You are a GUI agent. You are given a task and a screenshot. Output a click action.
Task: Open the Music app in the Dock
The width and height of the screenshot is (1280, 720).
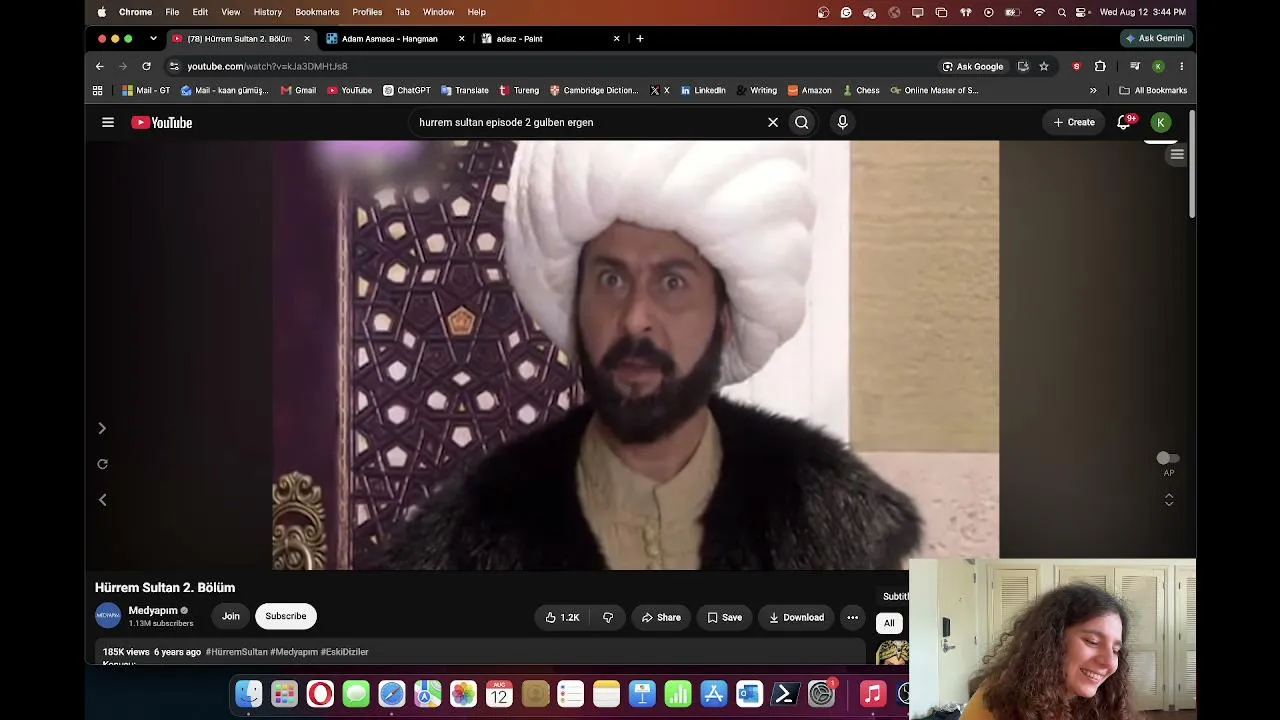(x=873, y=693)
